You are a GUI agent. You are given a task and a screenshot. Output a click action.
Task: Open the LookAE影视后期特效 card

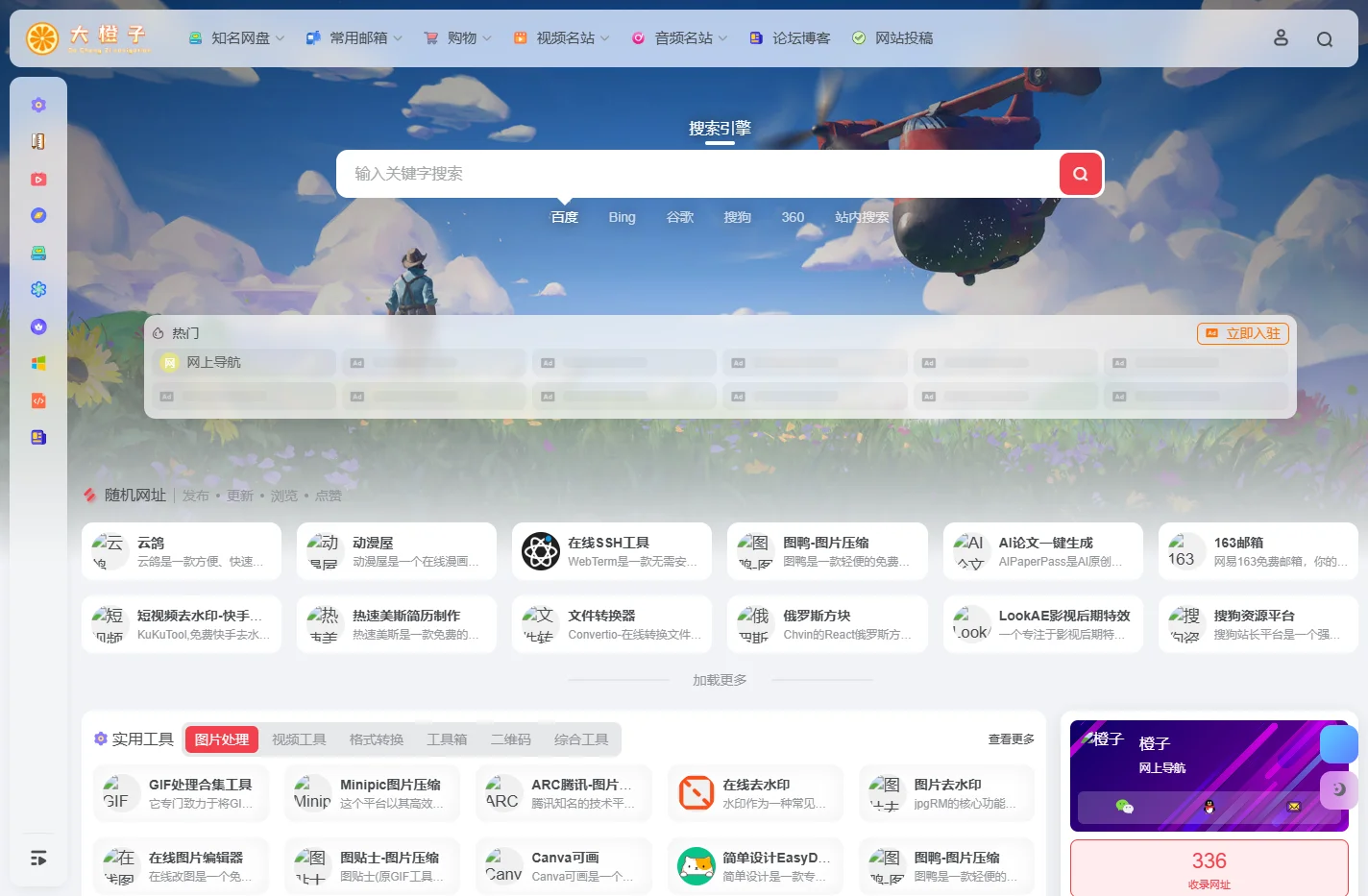(1043, 624)
